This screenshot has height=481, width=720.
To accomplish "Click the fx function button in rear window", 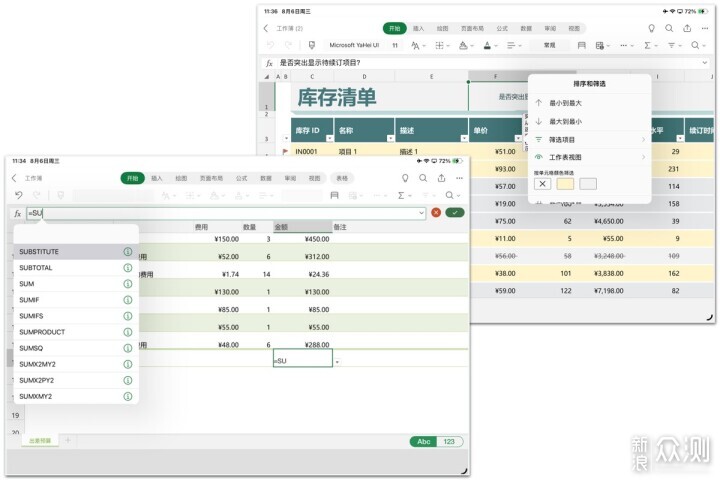I will (270, 63).
